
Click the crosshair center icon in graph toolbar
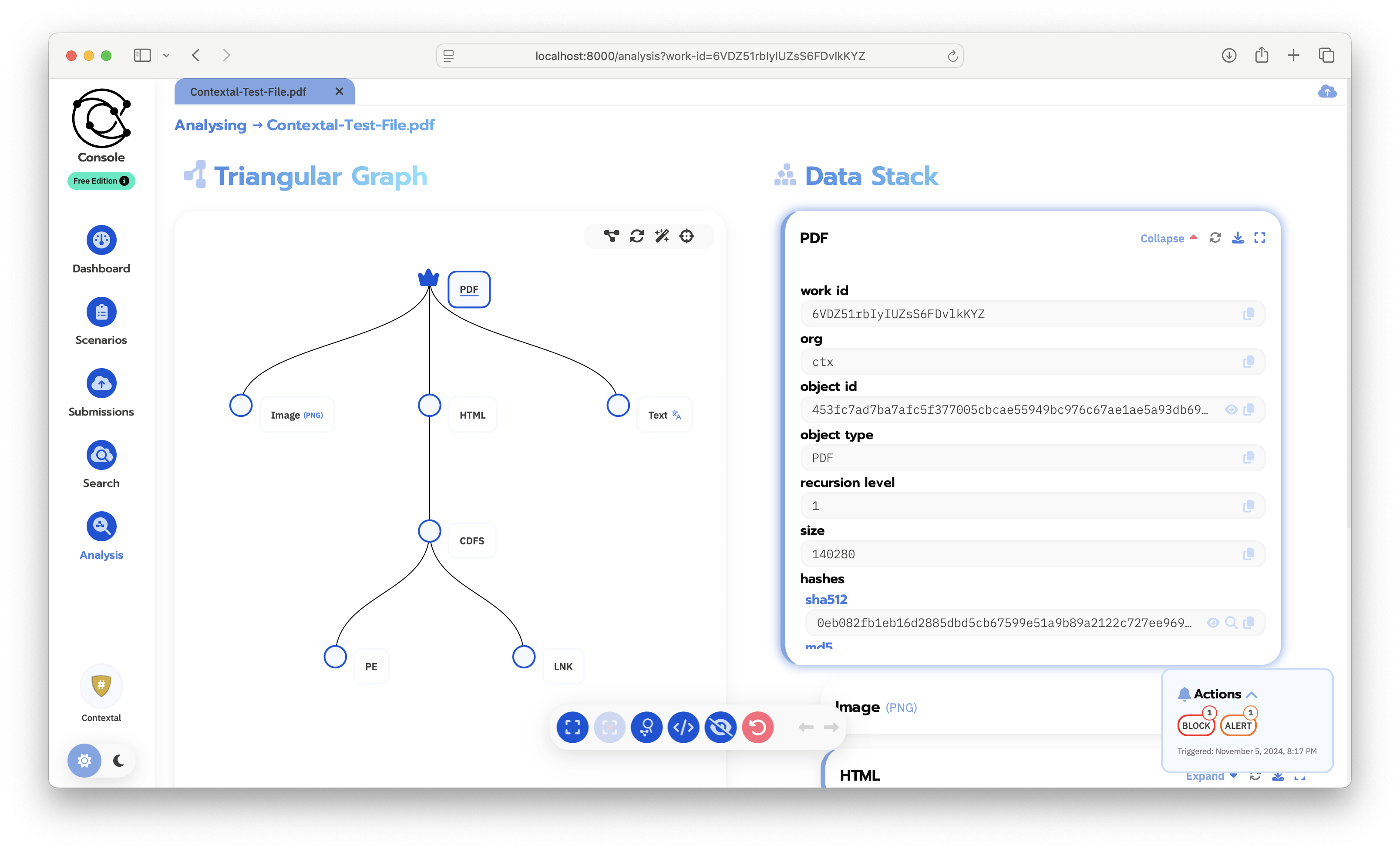(687, 236)
